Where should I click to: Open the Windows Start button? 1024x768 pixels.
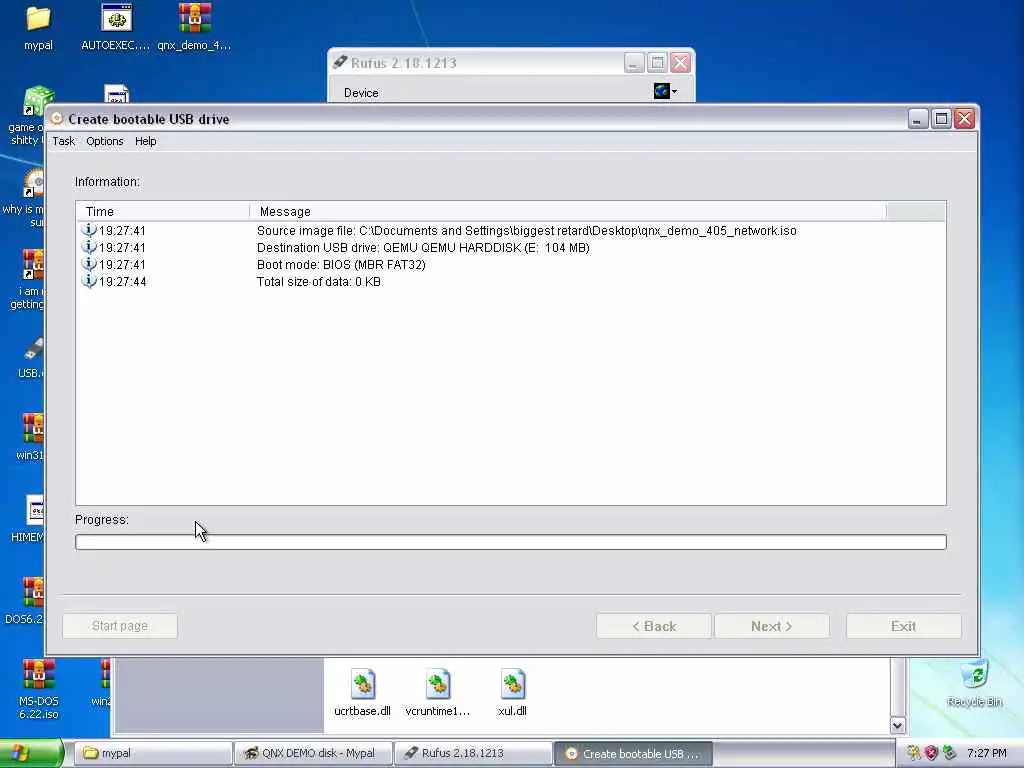coord(30,753)
